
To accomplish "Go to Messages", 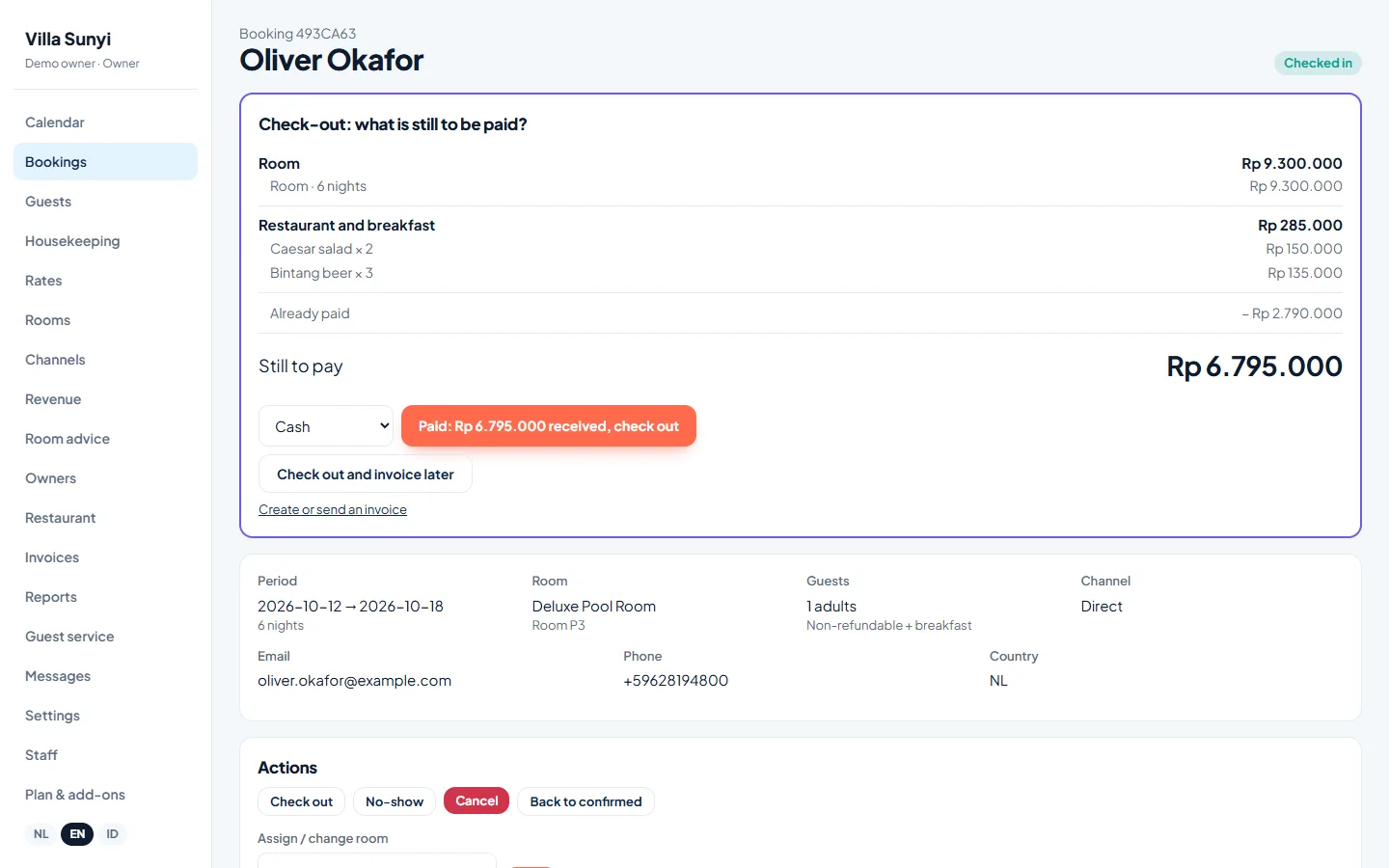I will click(105, 676).
